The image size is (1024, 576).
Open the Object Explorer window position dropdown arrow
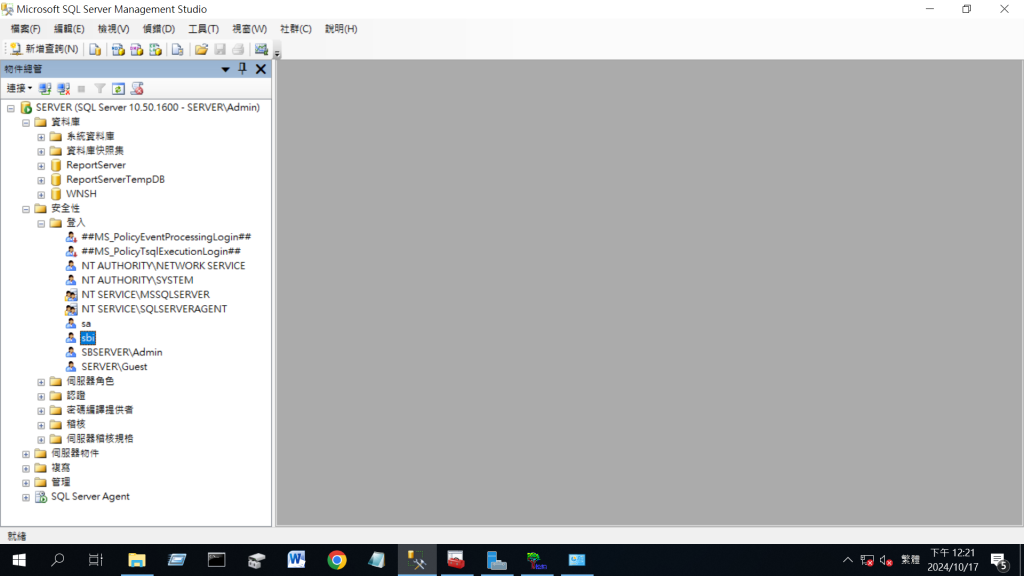[x=225, y=69]
